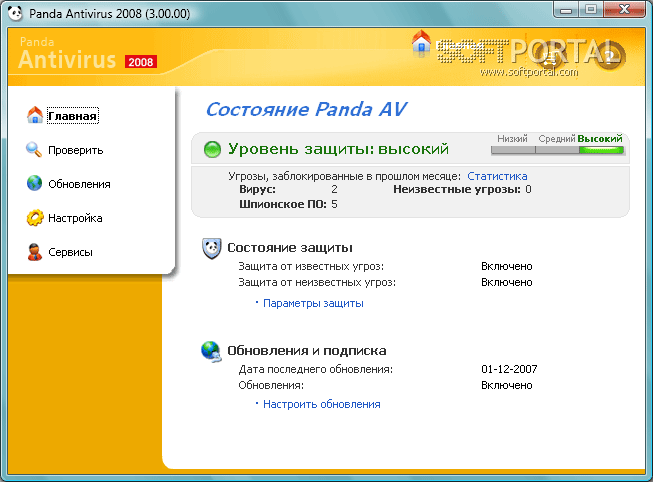Click the protection level indicator bar
Viewport: 653px width, 482px height.
coord(557,150)
